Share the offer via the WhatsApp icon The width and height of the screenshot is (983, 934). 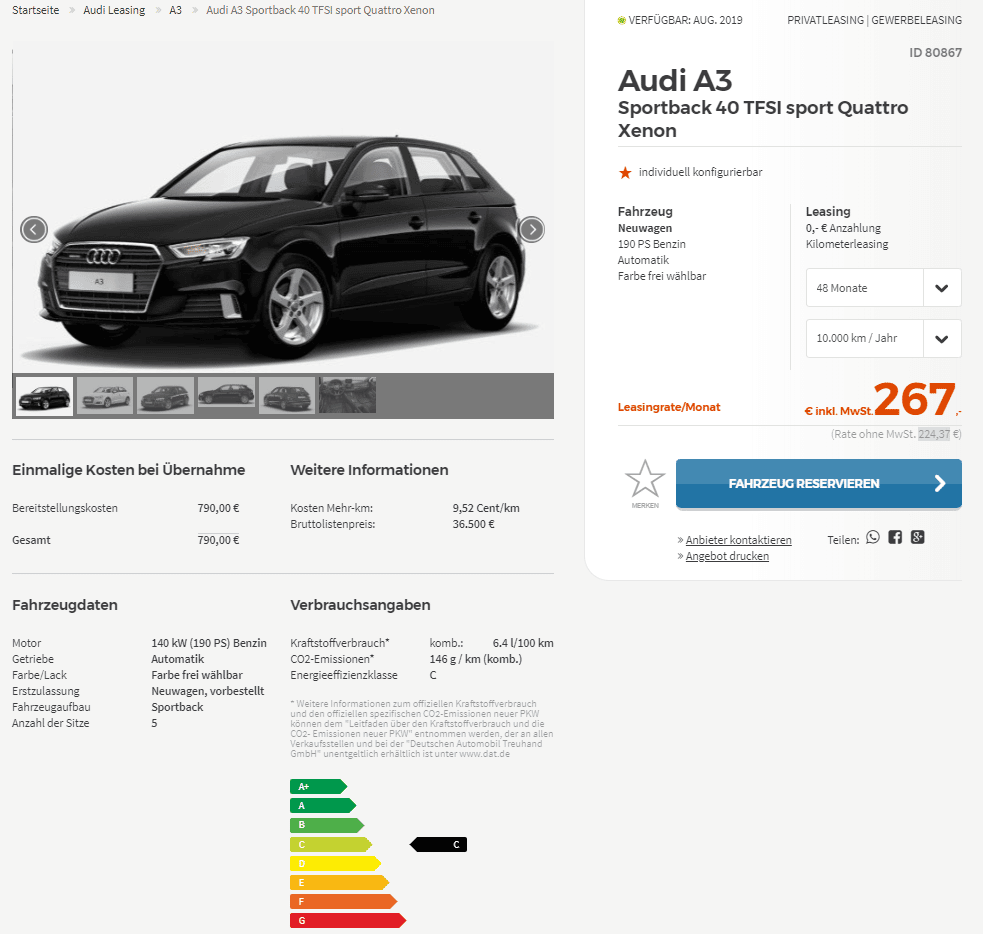tap(873, 537)
